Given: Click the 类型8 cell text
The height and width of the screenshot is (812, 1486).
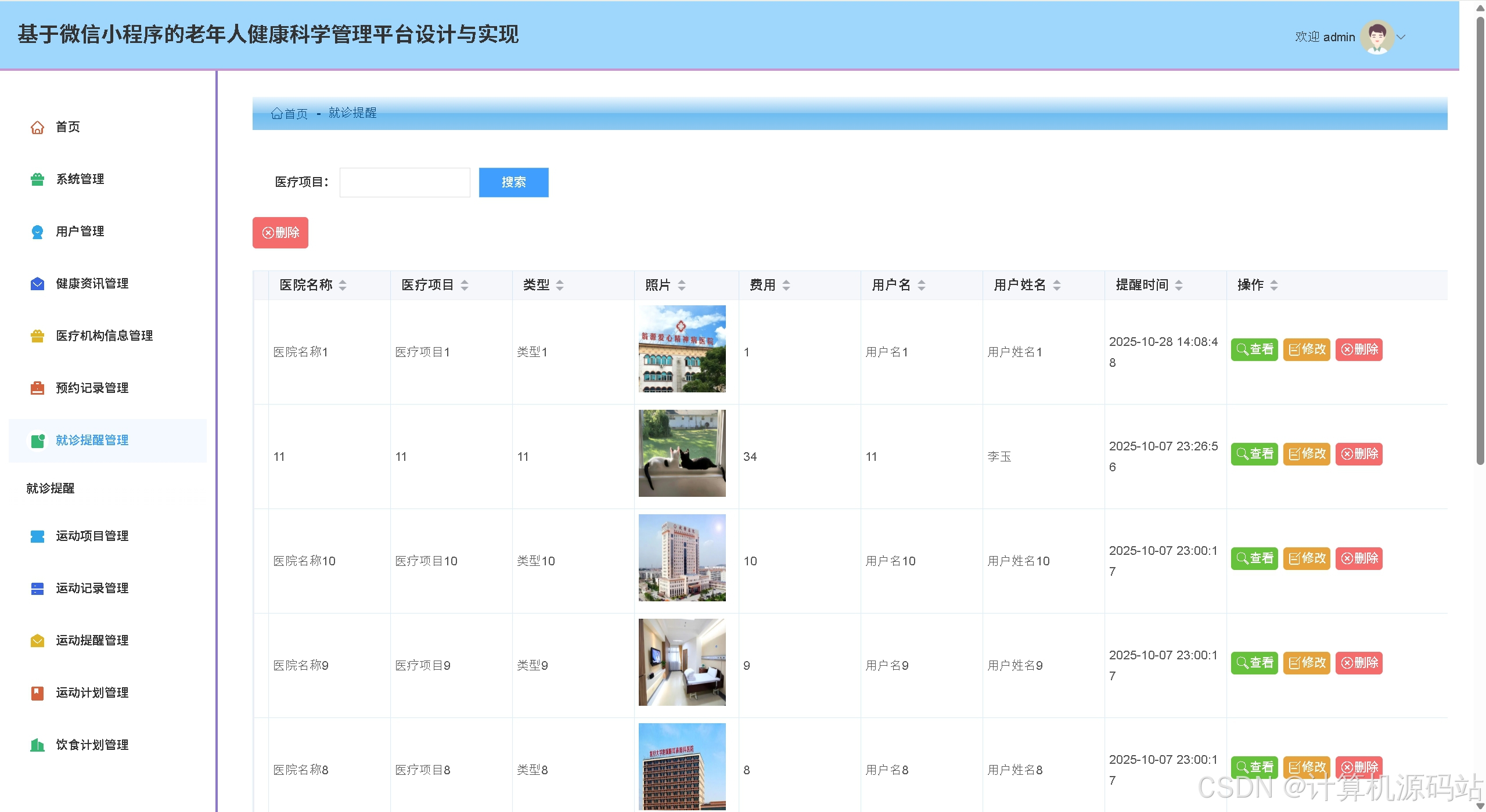Looking at the screenshot, I should coord(532,770).
